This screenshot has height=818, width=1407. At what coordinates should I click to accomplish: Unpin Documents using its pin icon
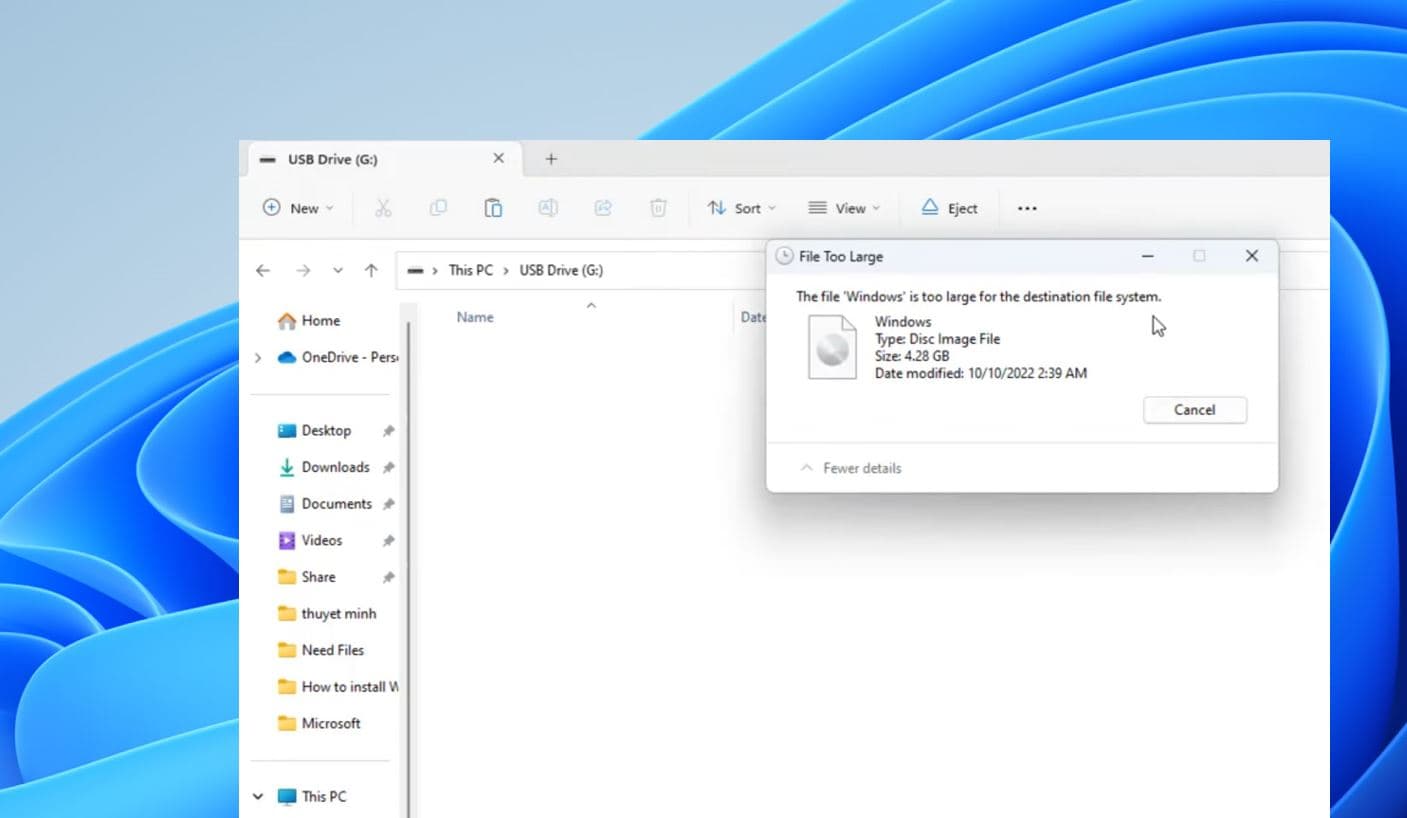tap(388, 504)
